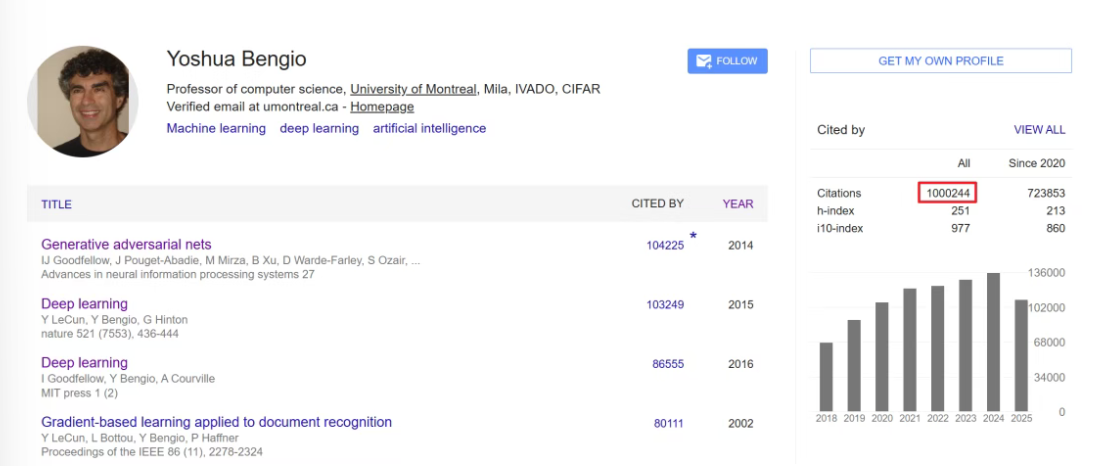Click the 2018 bar in citations chart
The width and height of the screenshot is (1106, 466).
pos(826,377)
